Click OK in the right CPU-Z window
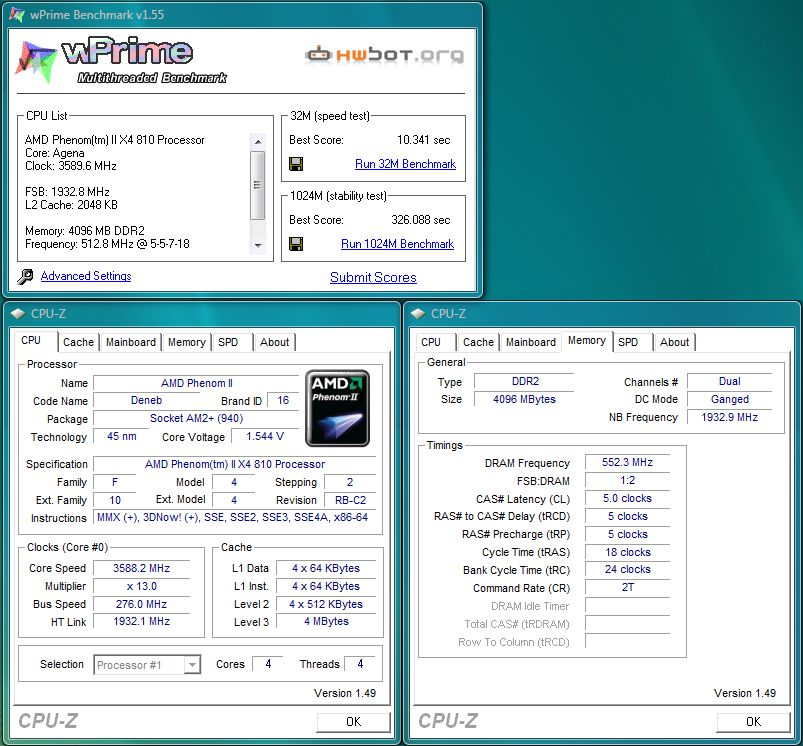The width and height of the screenshot is (803, 746). 753,722
